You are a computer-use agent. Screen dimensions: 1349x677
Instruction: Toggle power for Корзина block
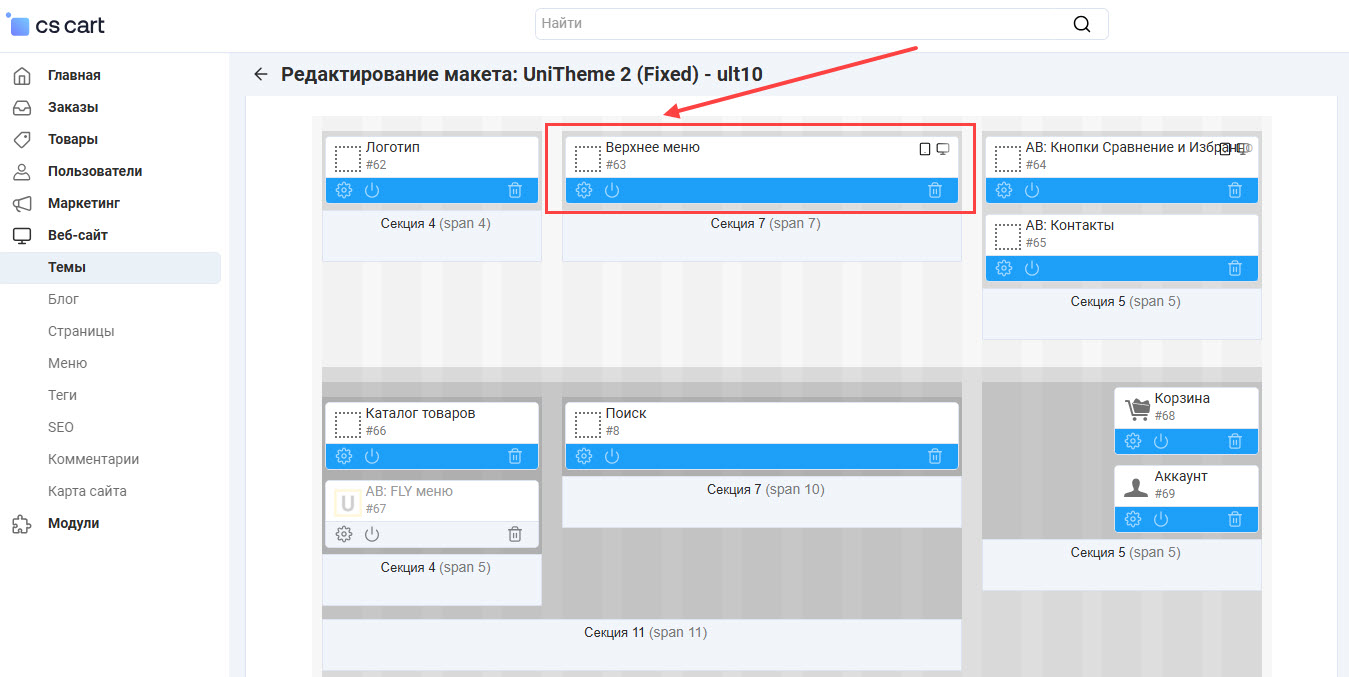pos(1161,441)
